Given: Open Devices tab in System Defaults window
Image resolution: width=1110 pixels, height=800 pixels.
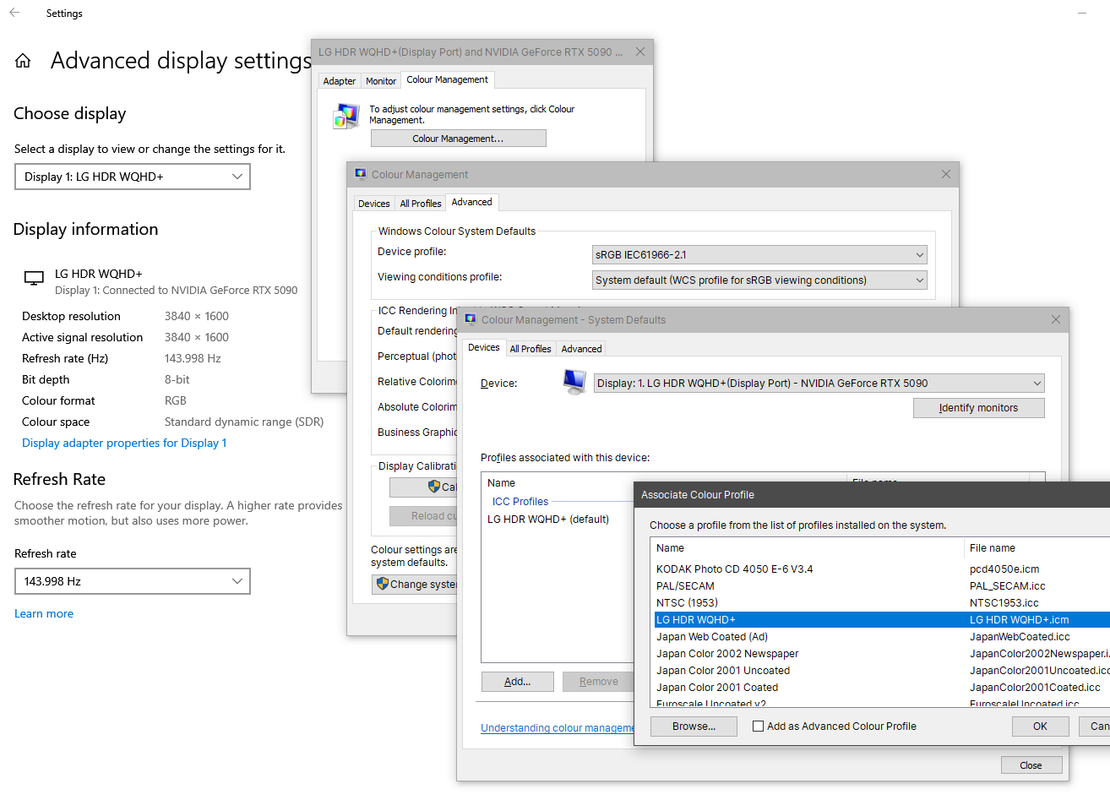Looking at the screenshot, I should point(484,347).
